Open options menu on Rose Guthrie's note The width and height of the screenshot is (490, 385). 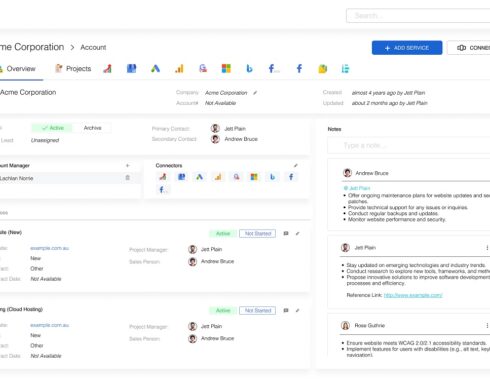pyautogui.click(x=487, y=325)
